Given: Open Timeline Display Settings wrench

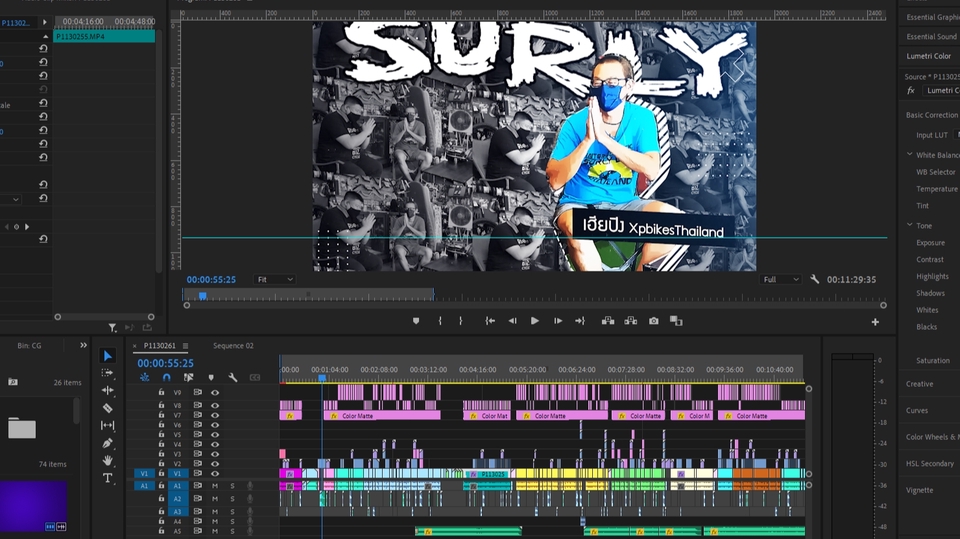Looking at the screenshot, I should pos(233,377).
